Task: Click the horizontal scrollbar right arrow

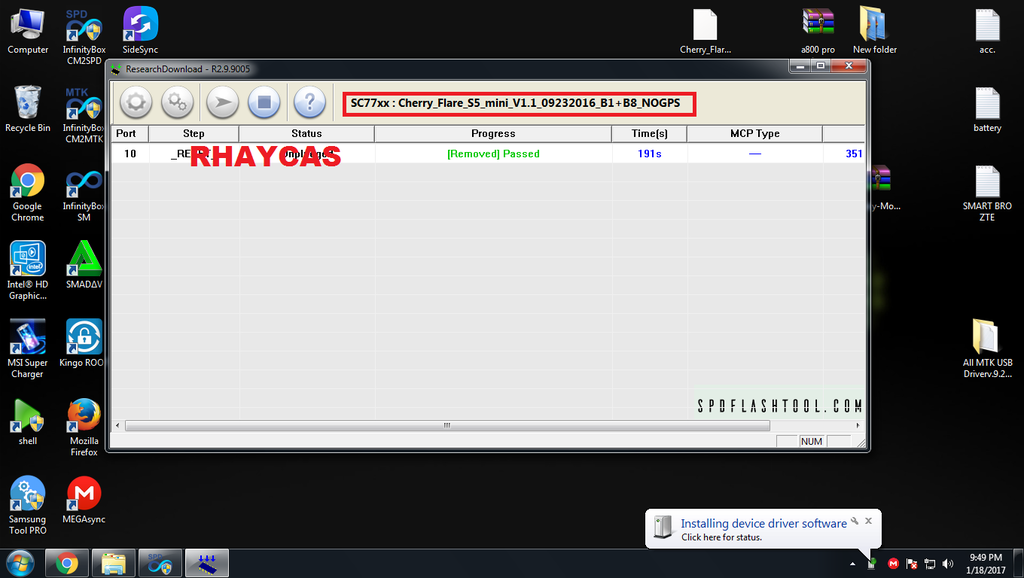Action: tap(858, 425)
